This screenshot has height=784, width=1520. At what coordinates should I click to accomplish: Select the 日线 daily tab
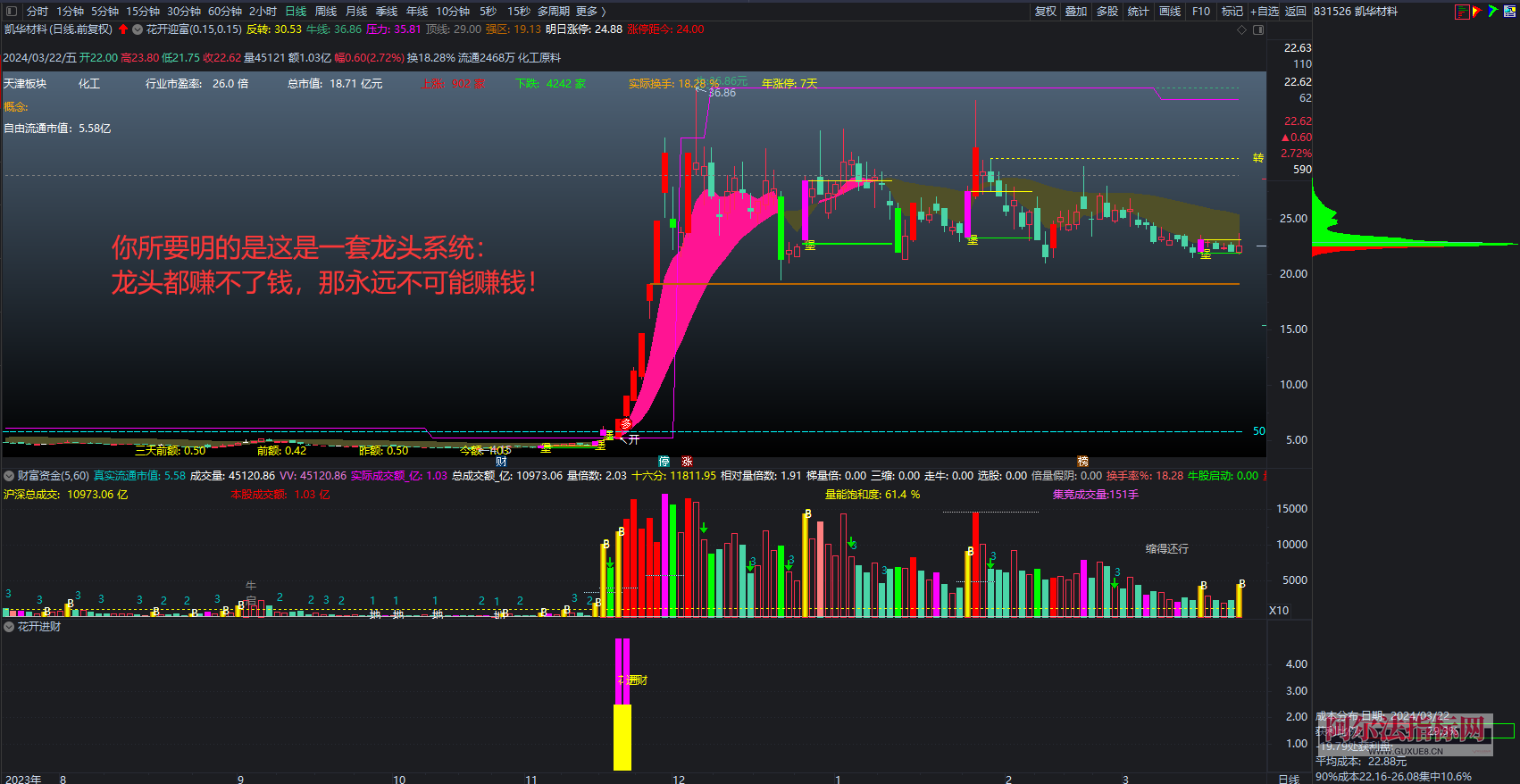(296, 11)
